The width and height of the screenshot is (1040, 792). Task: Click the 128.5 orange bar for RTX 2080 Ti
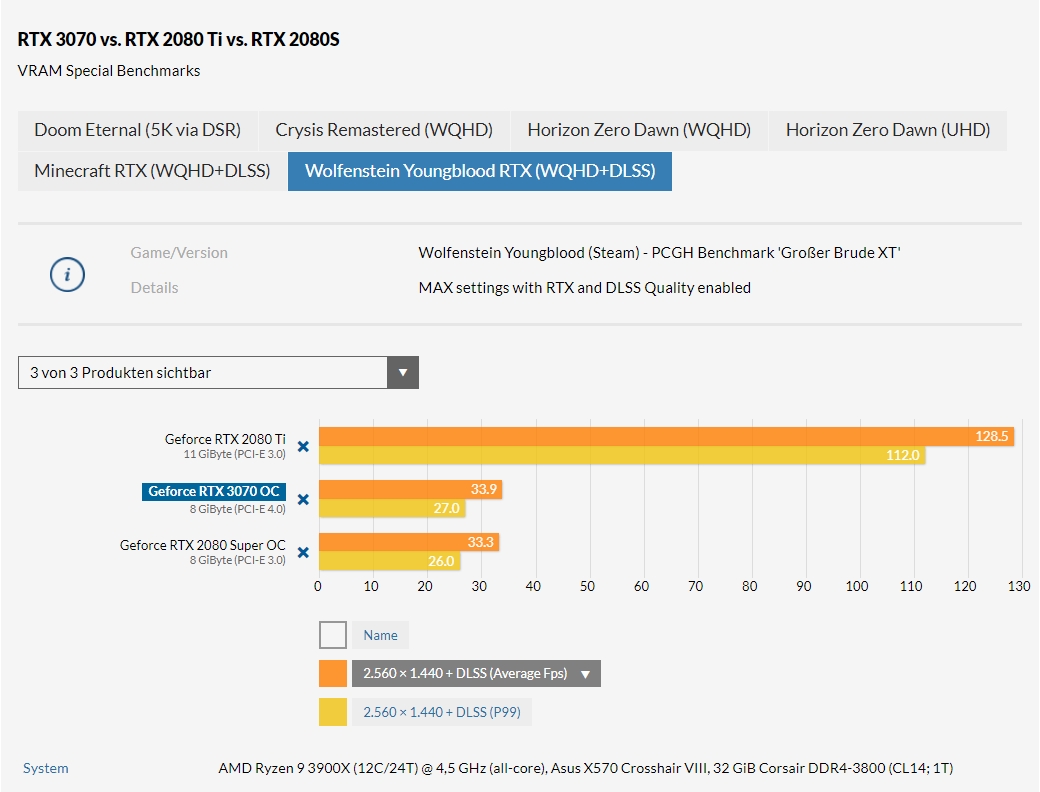pos(667,436)
